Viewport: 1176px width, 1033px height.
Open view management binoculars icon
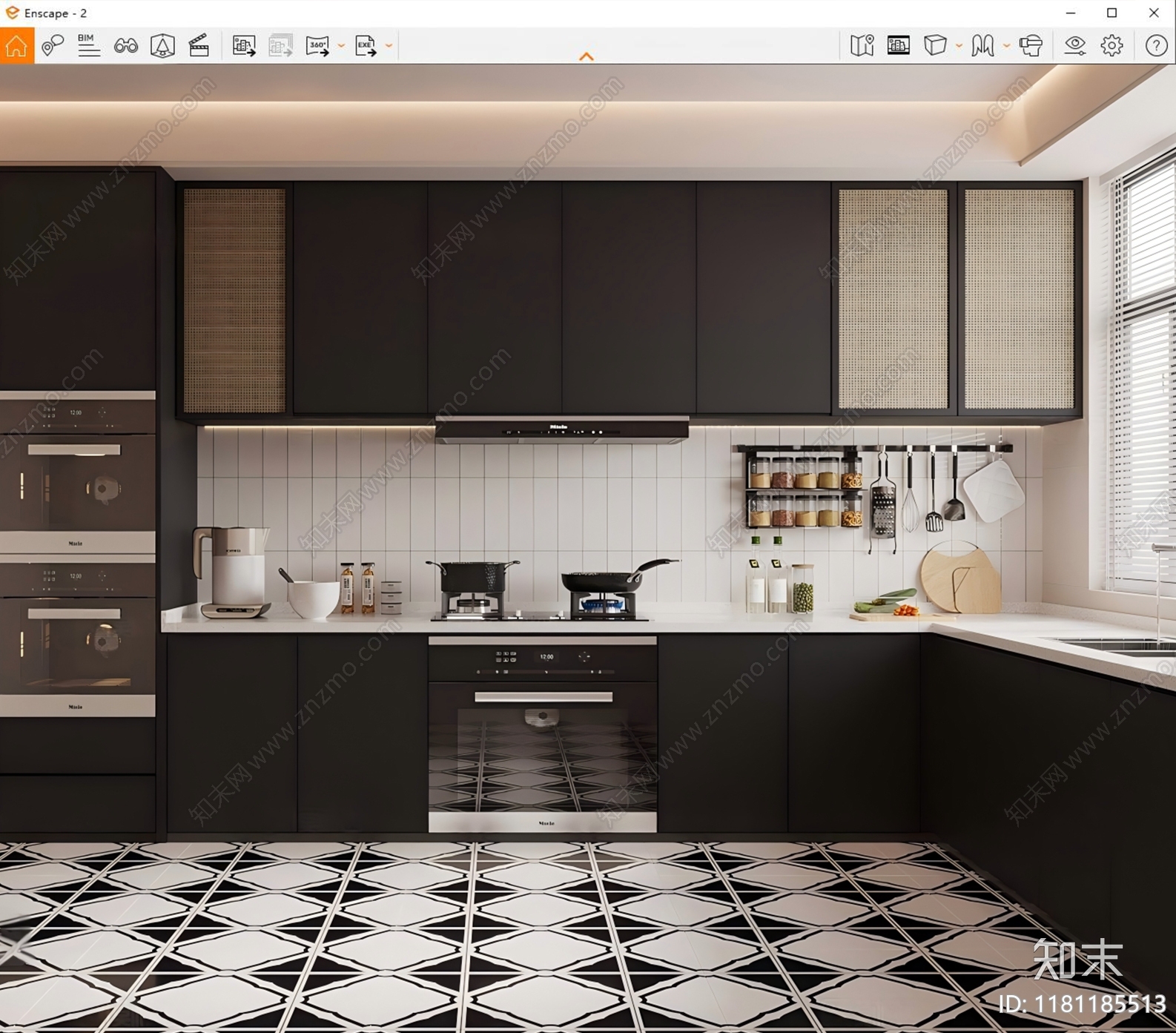(x=126, y=46)
